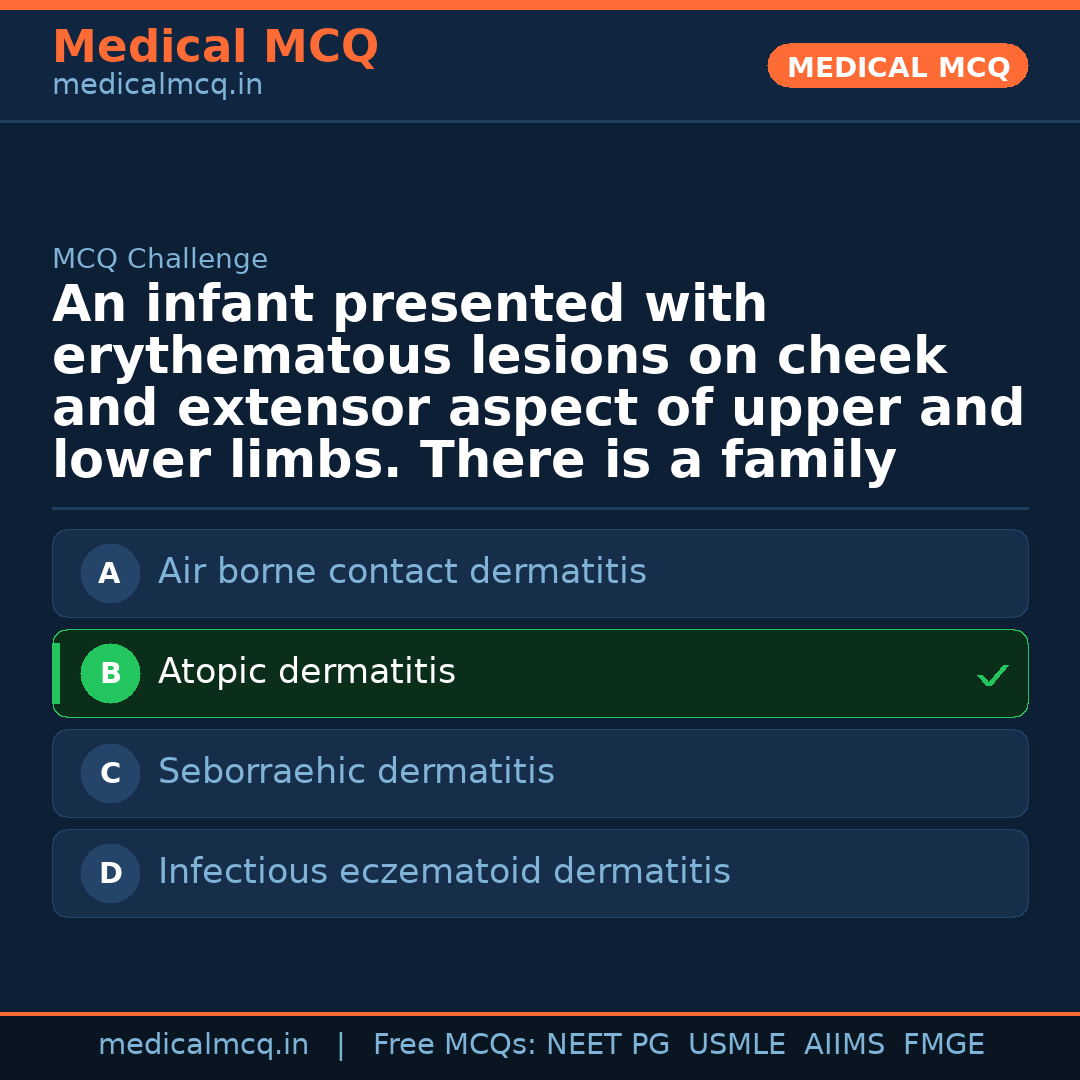Open the medicalmcq.in link in the footer

click(x=203, y=1045)
